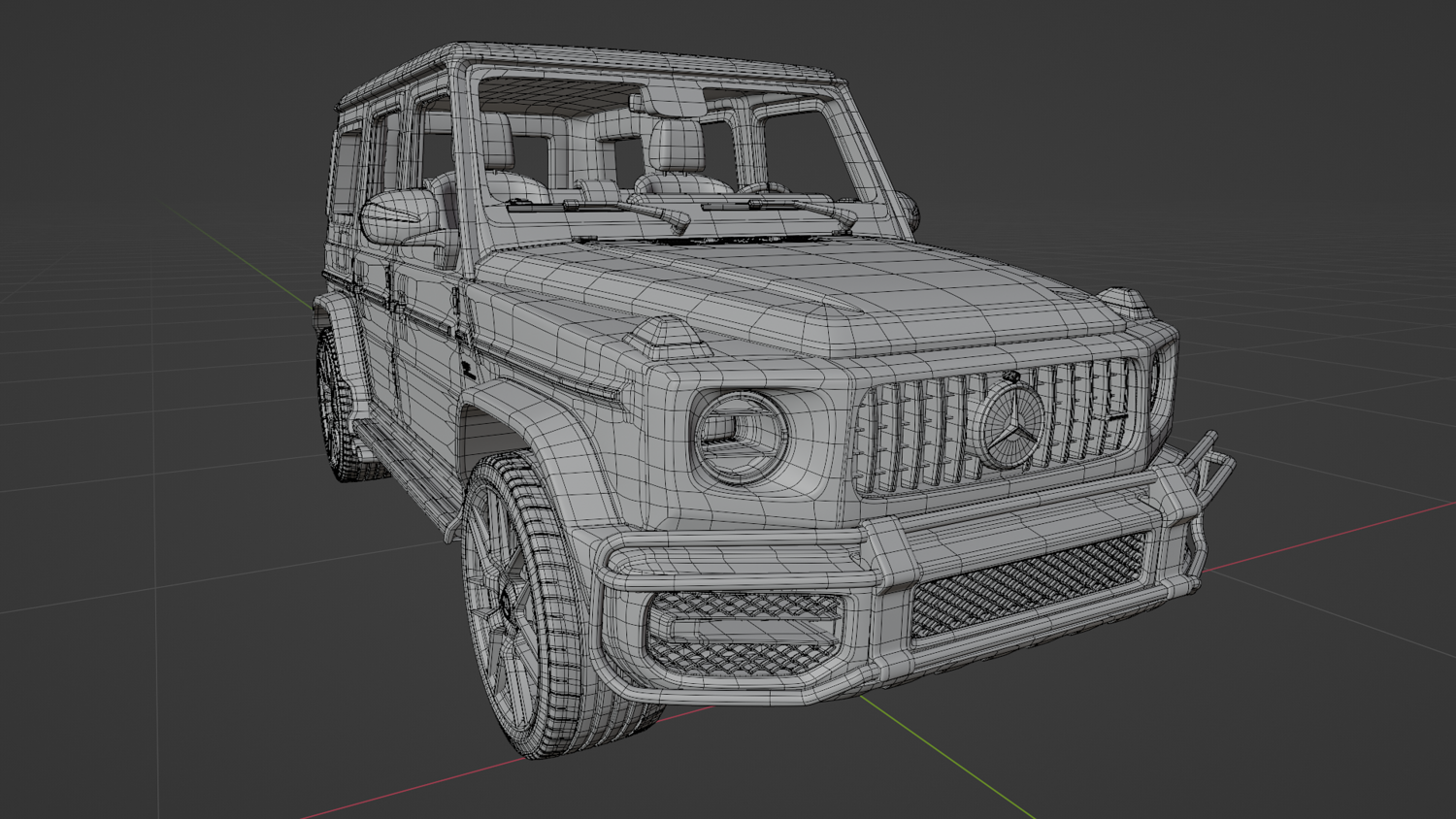The image size is (1456, 819).
Task: Select the large side mirror on the door
Action: 401,215
